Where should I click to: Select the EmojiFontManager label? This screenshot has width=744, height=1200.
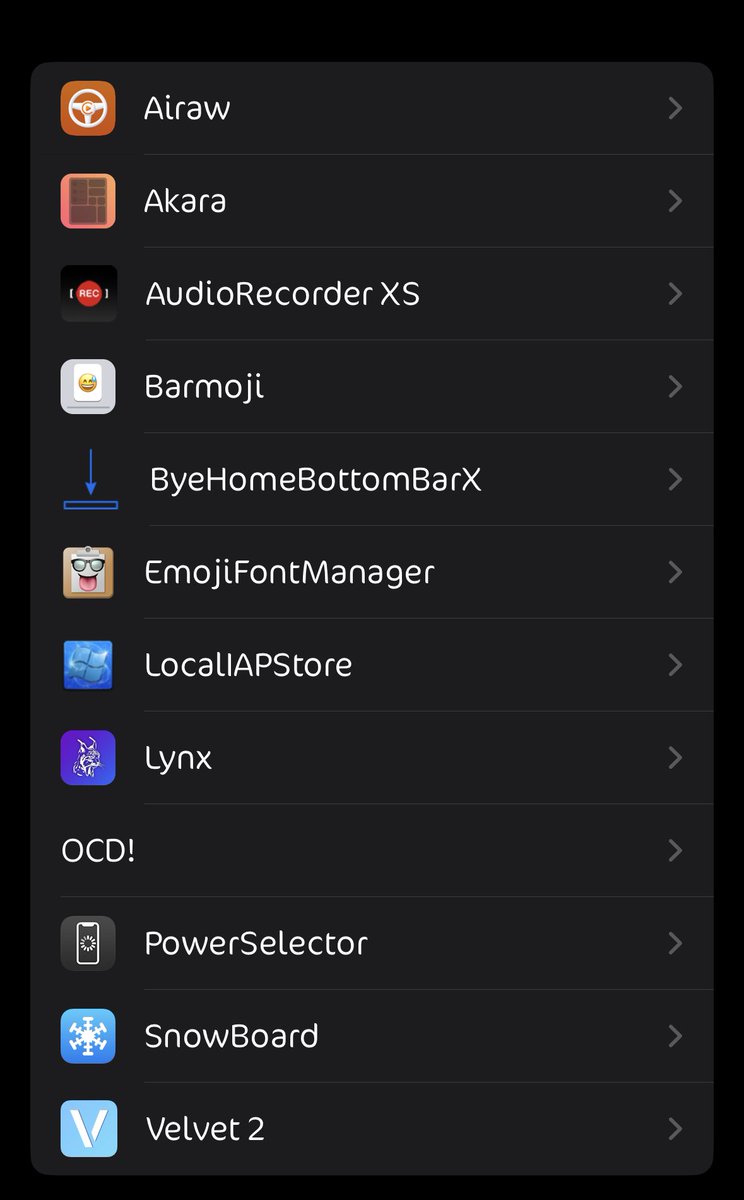click(289, 573)
